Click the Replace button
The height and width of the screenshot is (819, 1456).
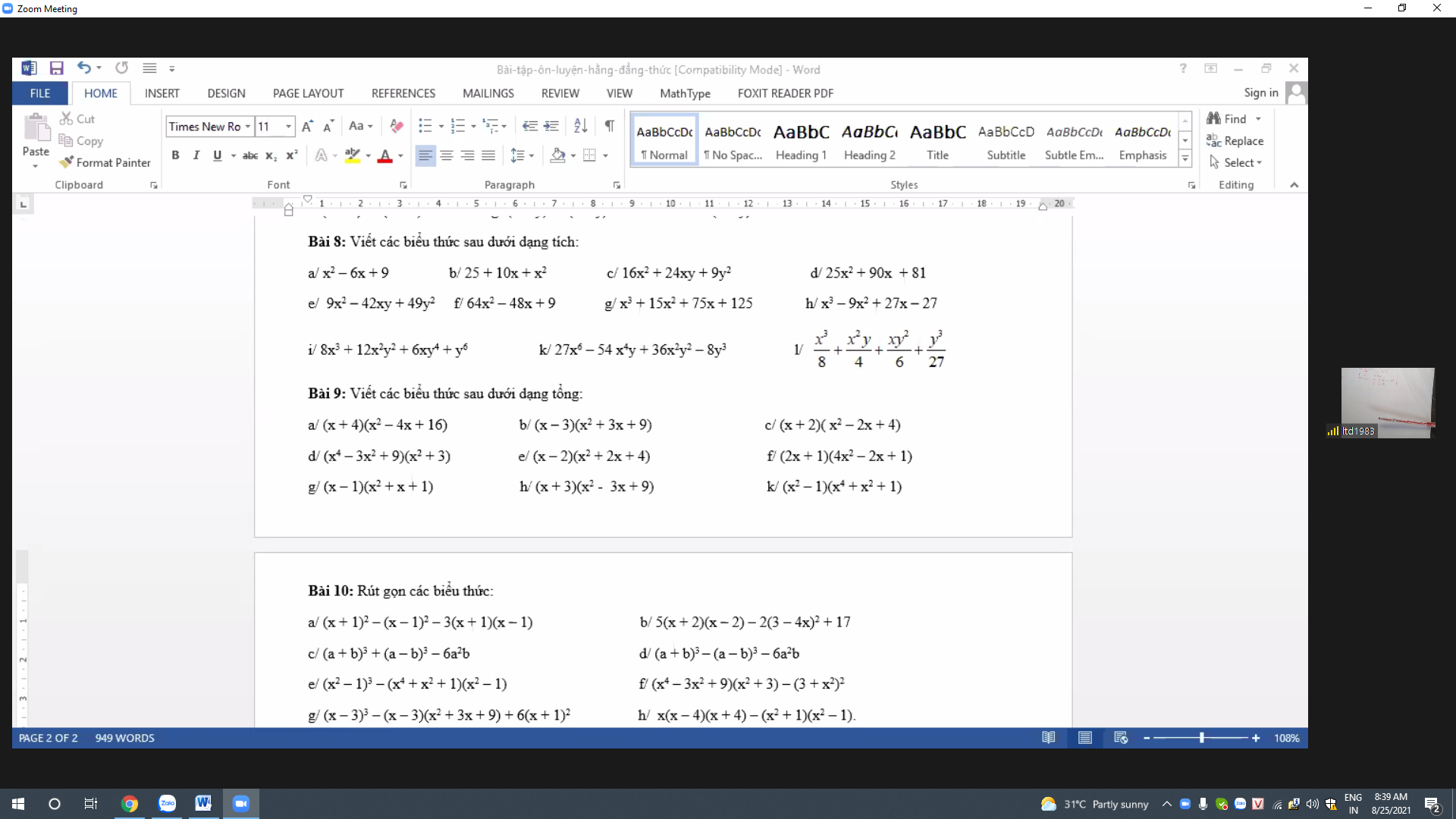point(1235,141)
